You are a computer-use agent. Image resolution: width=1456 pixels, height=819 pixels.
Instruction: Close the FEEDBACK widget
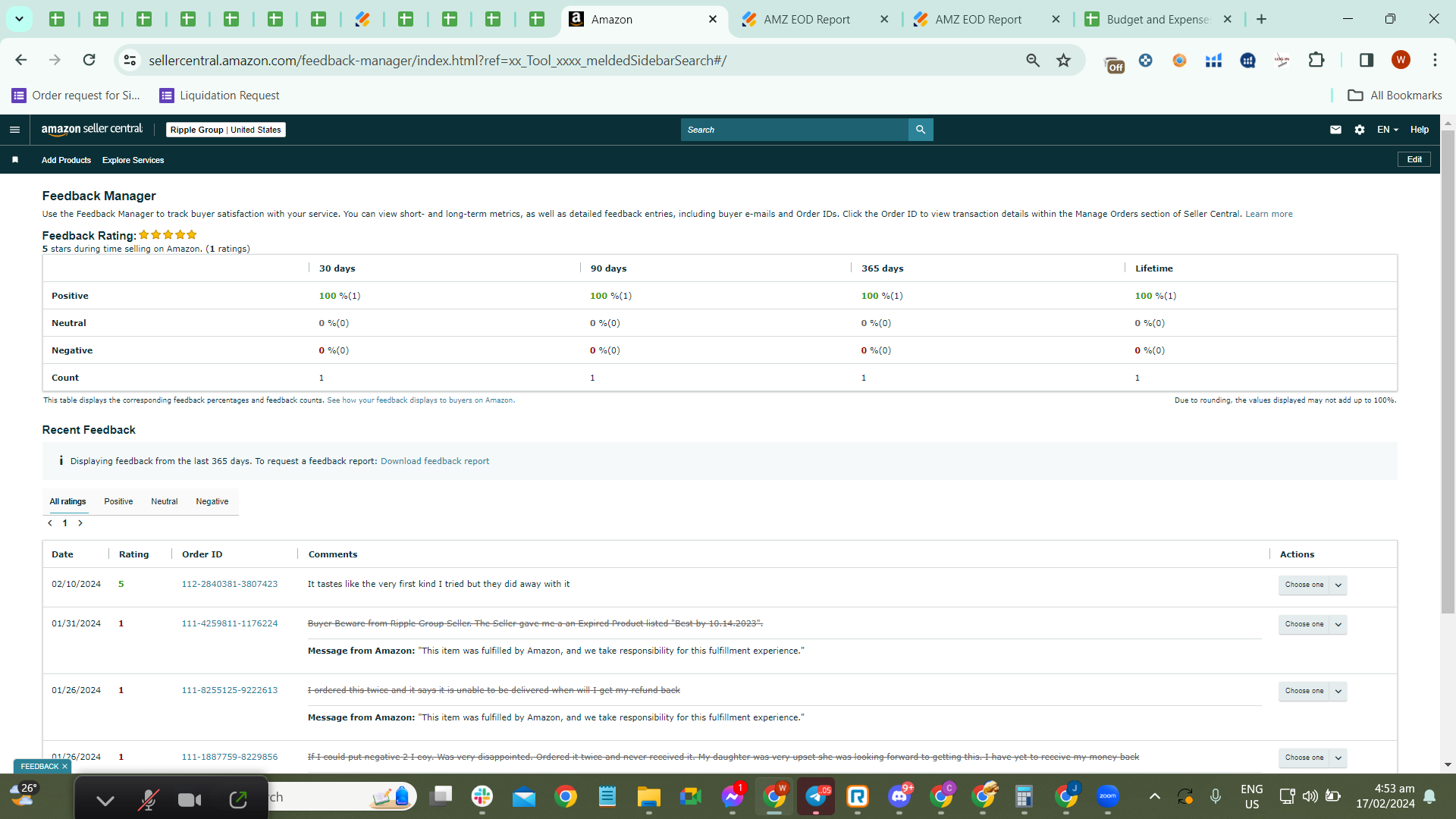[x=64, y=767]
